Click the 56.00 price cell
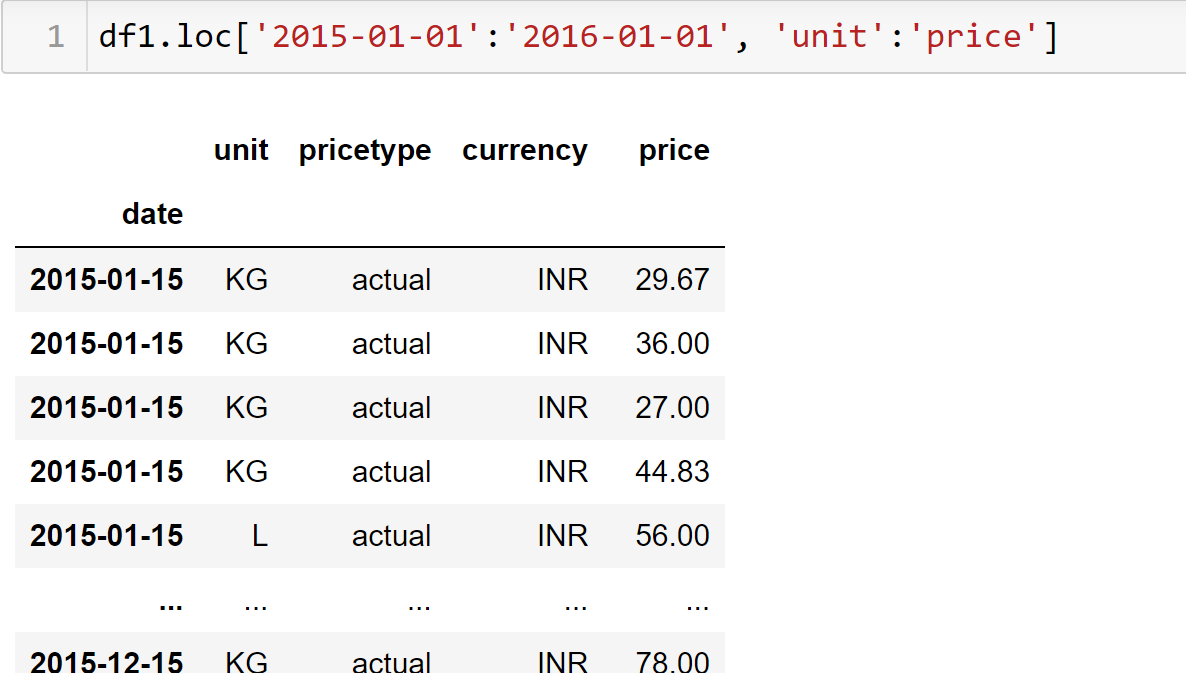This screenshot has height=673, width=1186. (672, 536)
